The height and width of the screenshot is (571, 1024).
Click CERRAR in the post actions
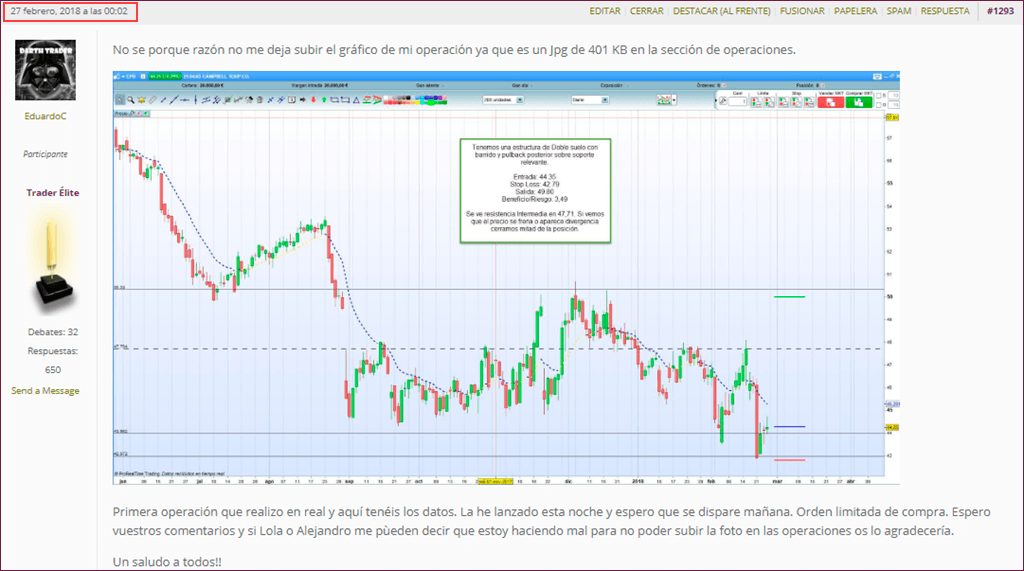point(647,11)
